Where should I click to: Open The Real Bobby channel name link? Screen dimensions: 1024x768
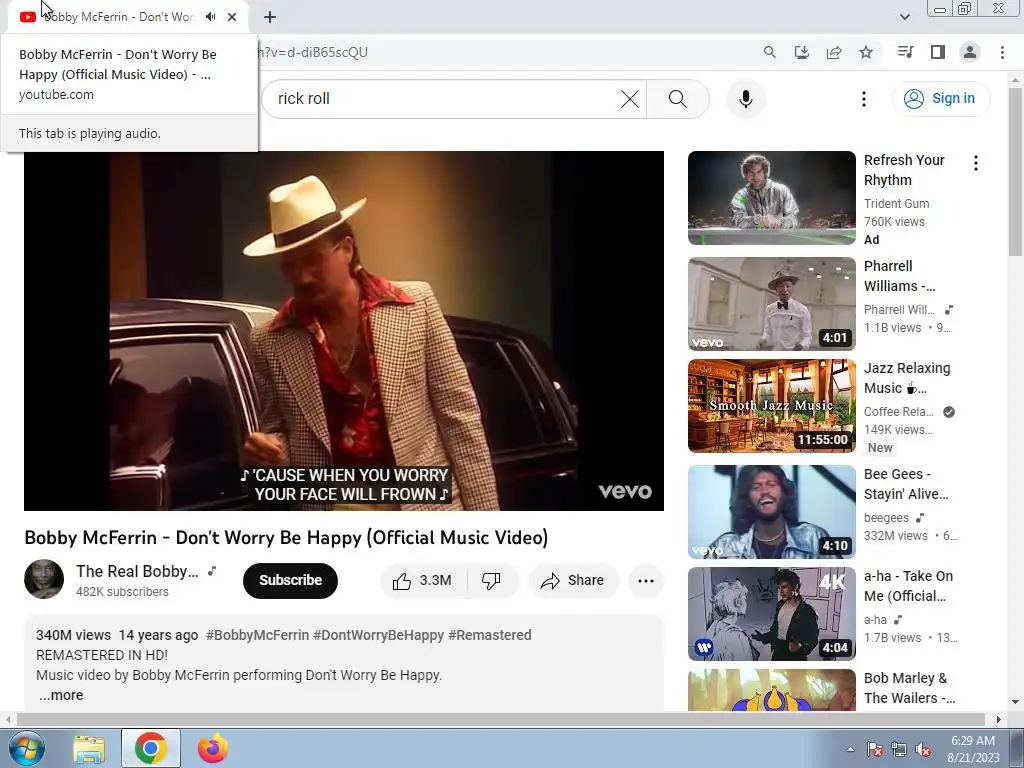click(137, 571)
